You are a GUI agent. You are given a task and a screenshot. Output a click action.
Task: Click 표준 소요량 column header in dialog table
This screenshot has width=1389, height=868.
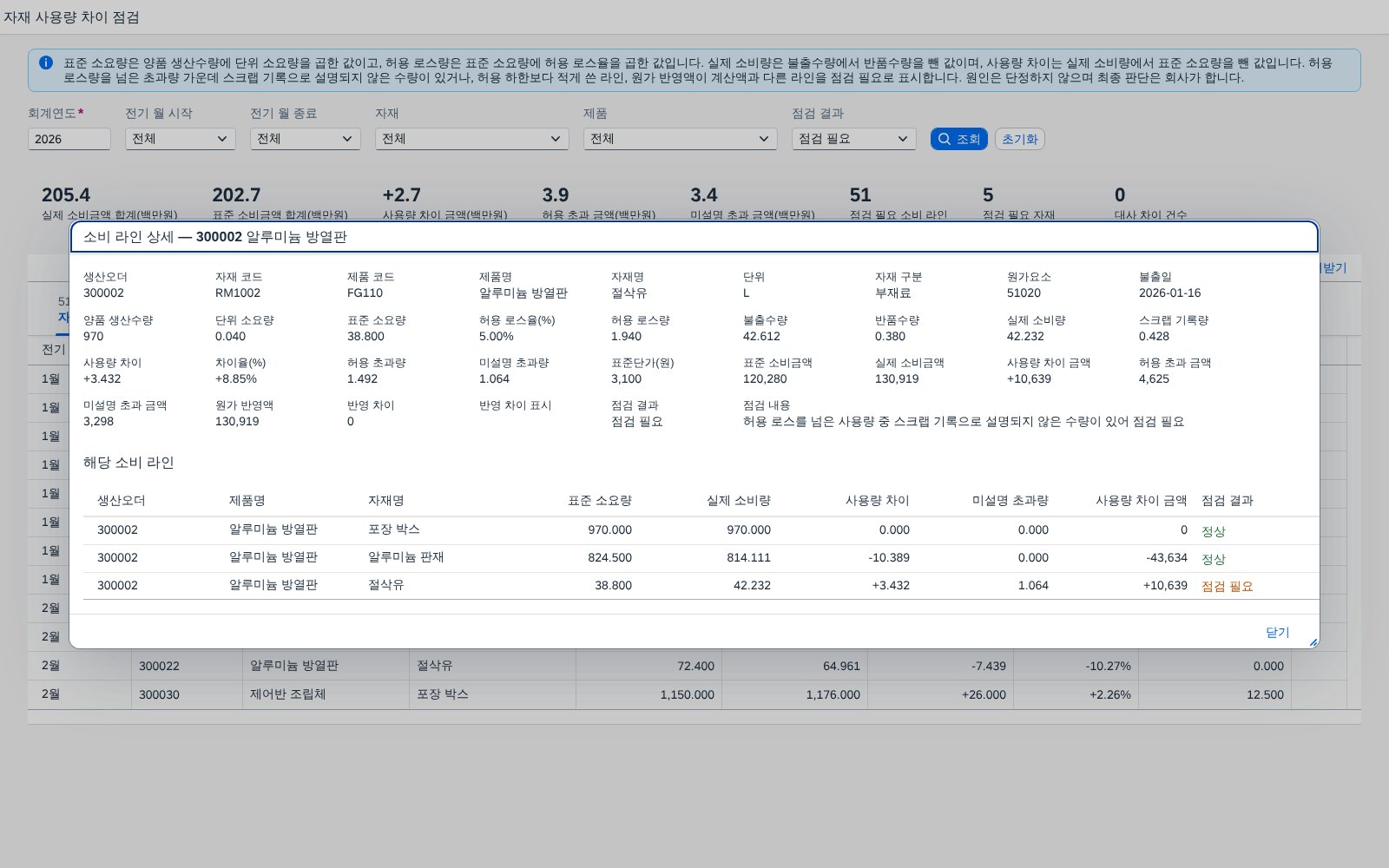click(600, 501)
